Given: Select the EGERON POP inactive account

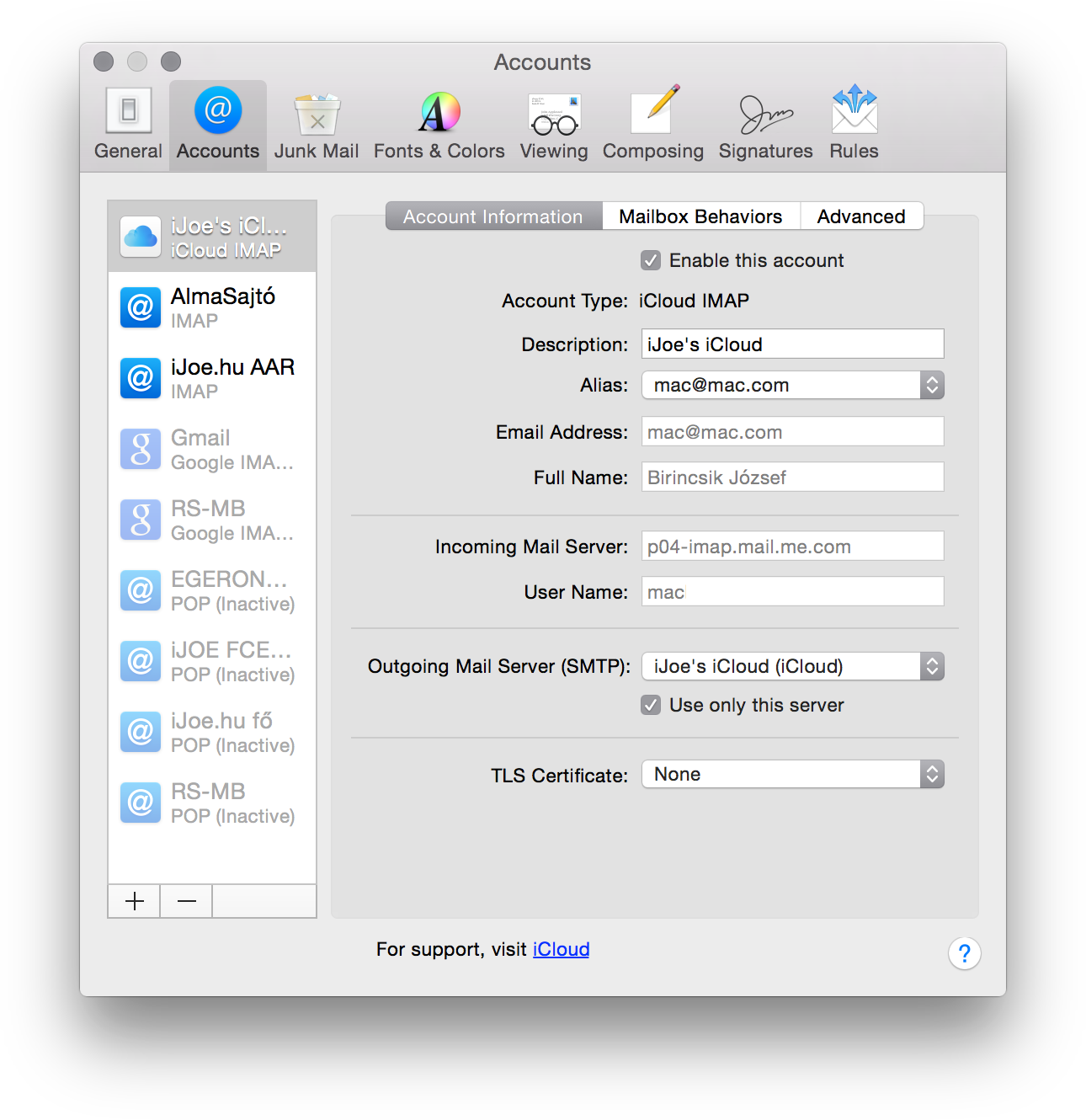Looking at the screenshot, I should [x=212, y=590].
